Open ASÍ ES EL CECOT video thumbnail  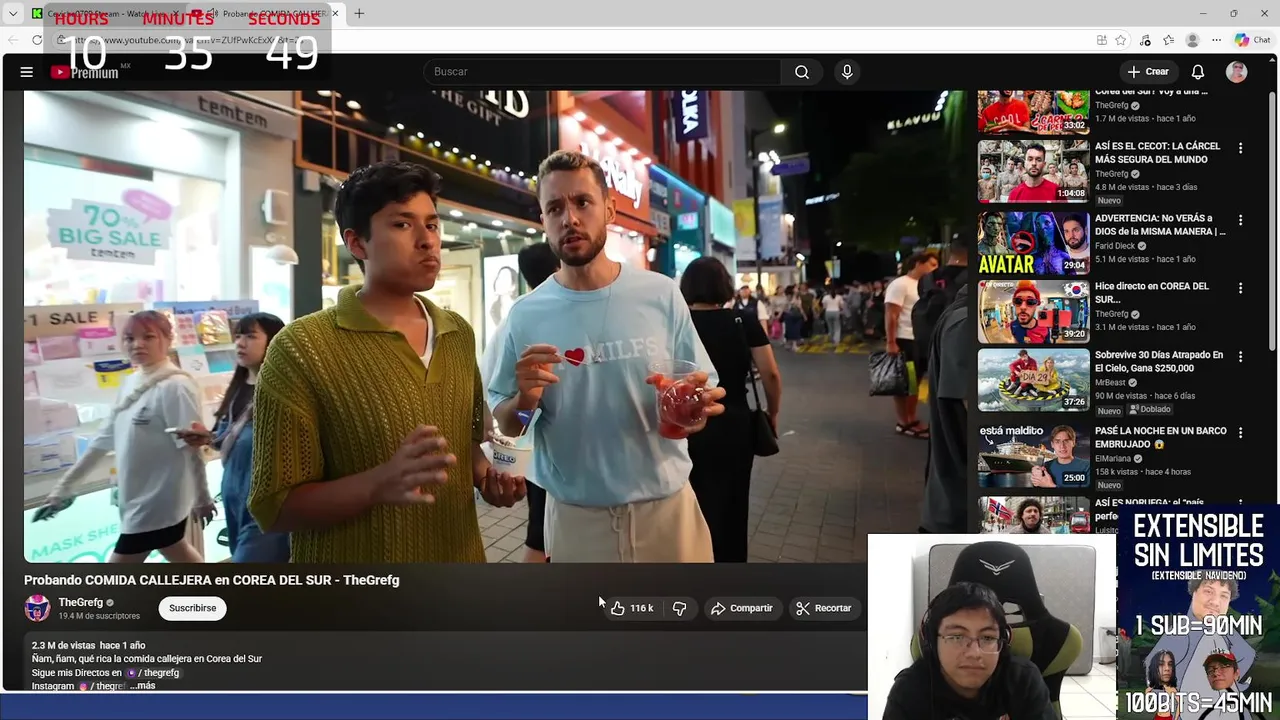pos(1033,171)
